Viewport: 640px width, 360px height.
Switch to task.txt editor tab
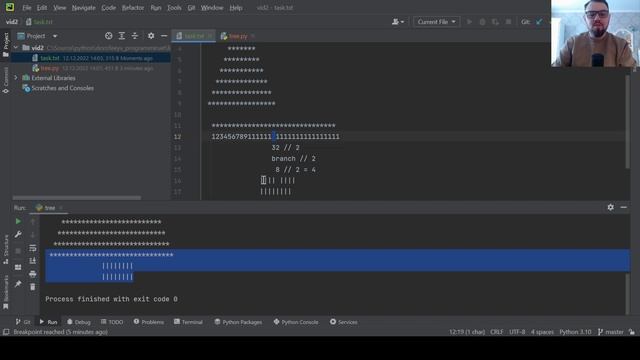coord(193,36)
